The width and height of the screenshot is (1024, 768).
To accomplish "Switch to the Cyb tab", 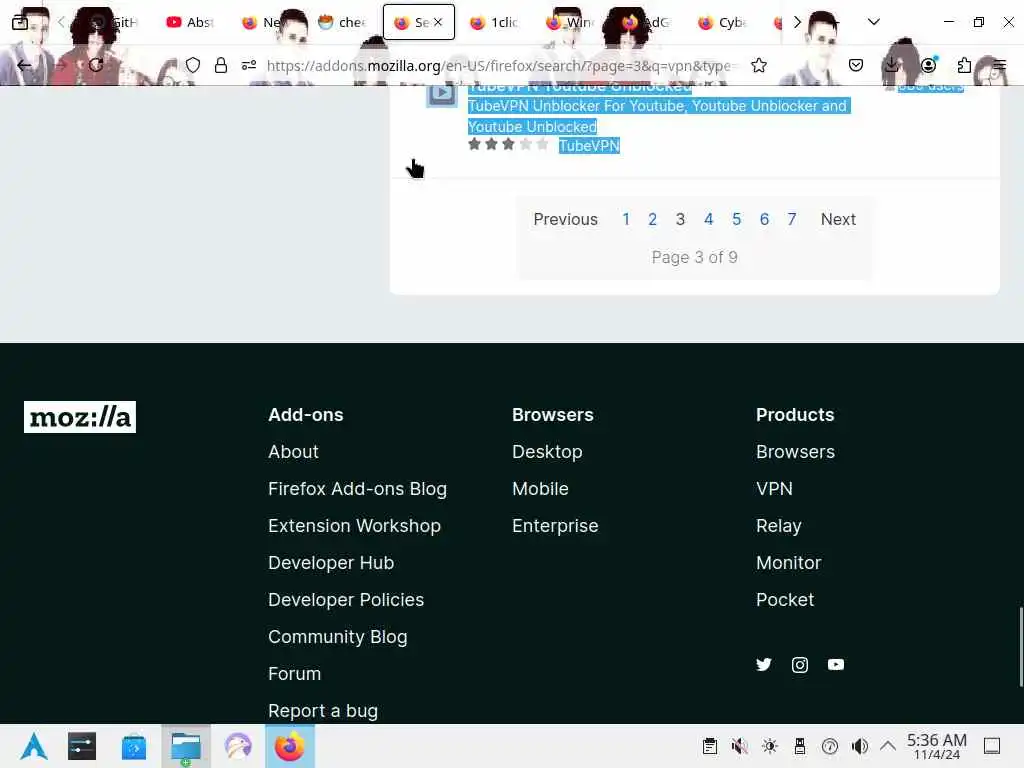I will (x=722, y=22).
